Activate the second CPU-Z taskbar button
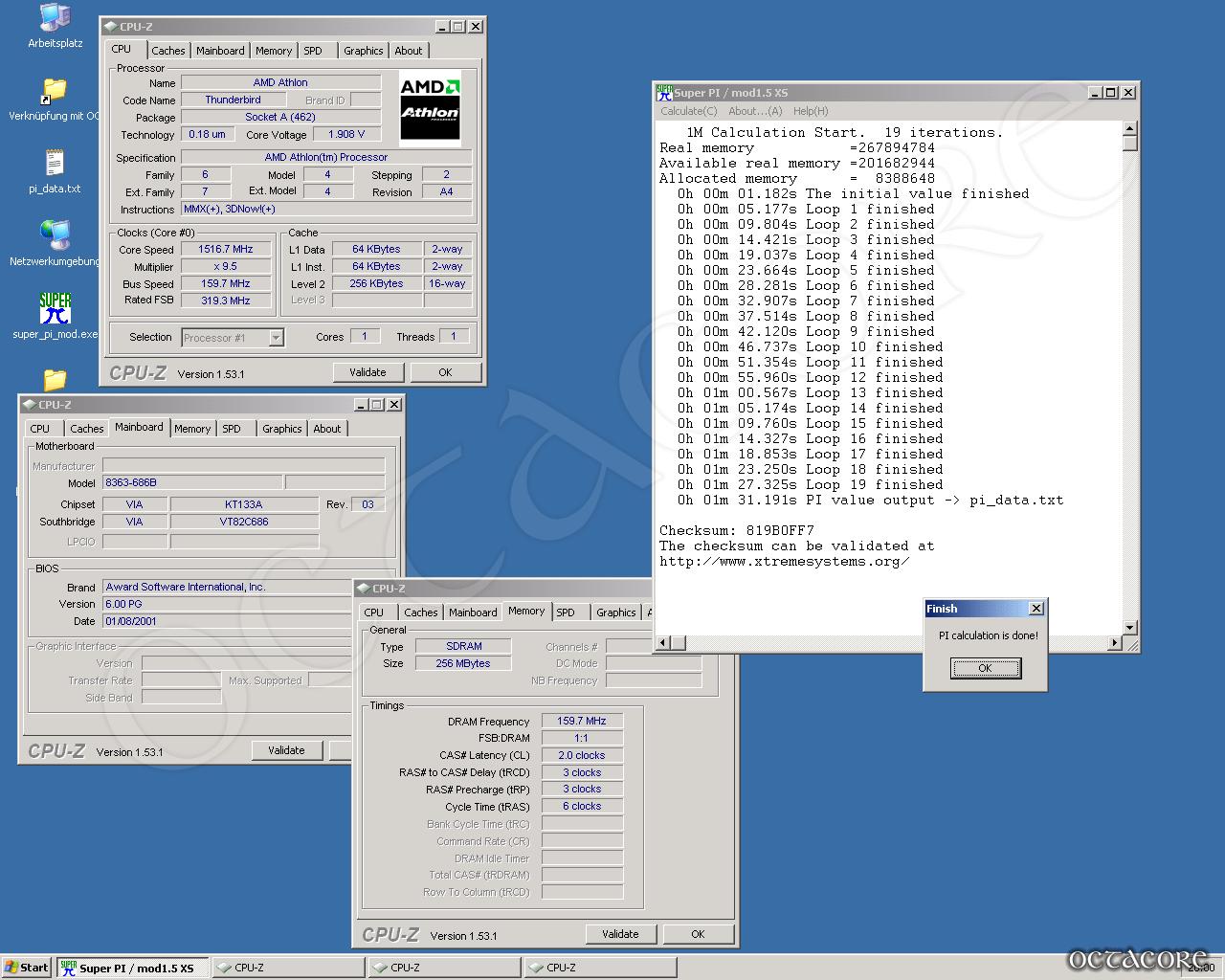This screenshot has height=980, width=1225. pos(444,968)
